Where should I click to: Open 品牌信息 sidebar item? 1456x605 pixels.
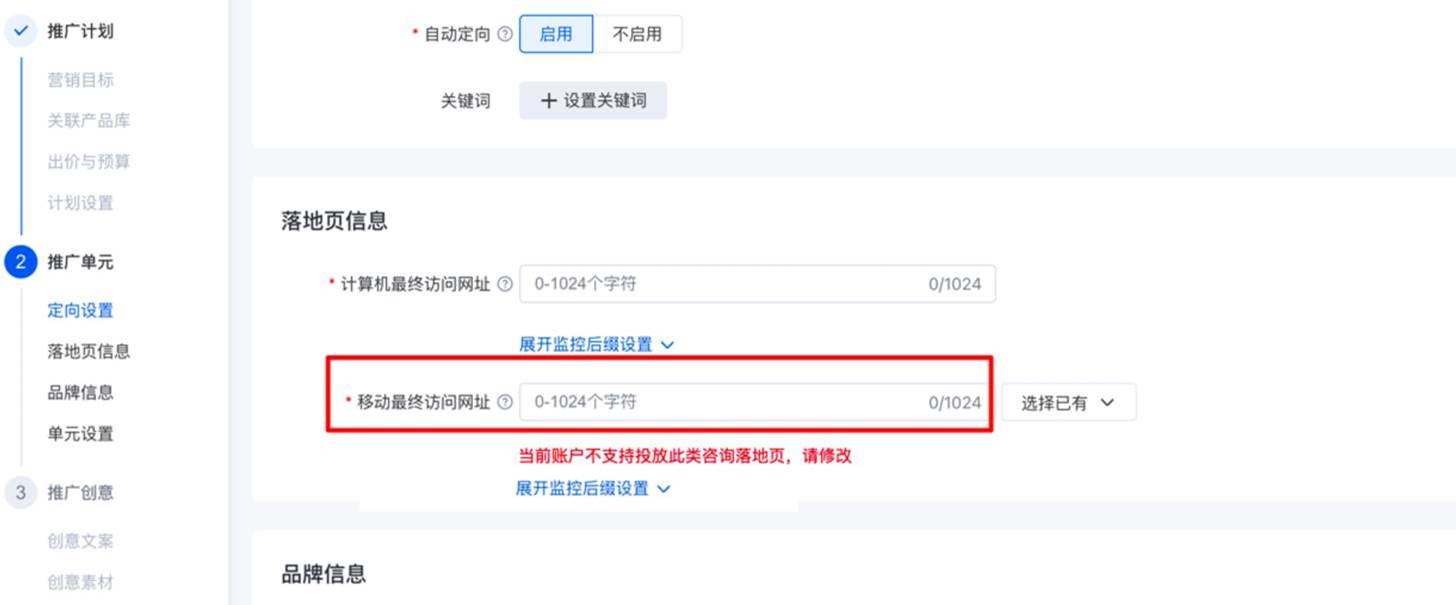coord(80,392)
